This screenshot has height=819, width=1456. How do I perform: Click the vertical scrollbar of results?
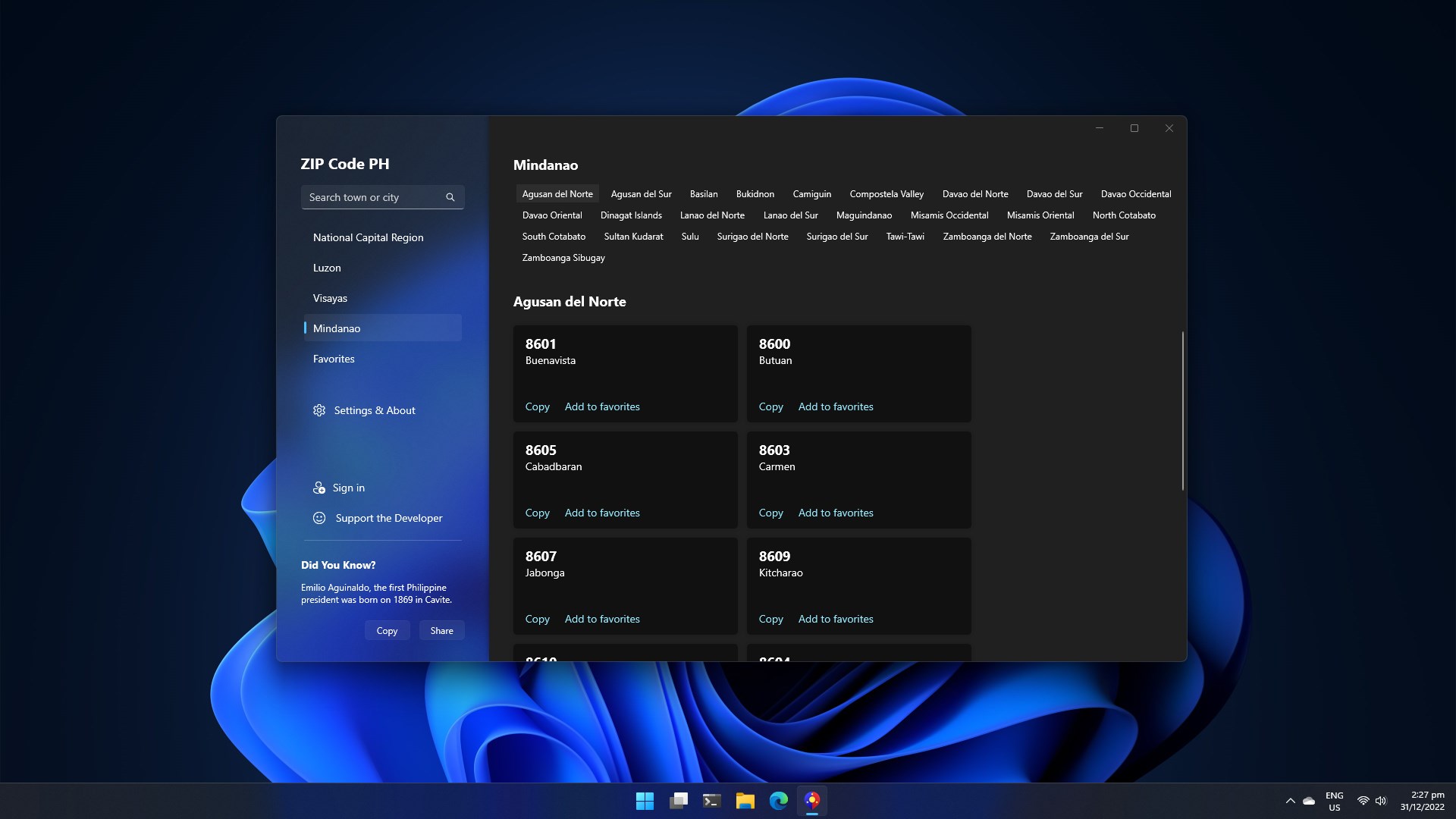[x=1182, y=409]
